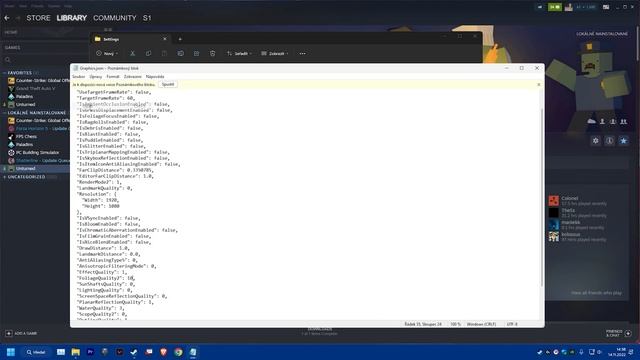Click the Copy icon in File Explorer toolbar

tap(148, 53)
